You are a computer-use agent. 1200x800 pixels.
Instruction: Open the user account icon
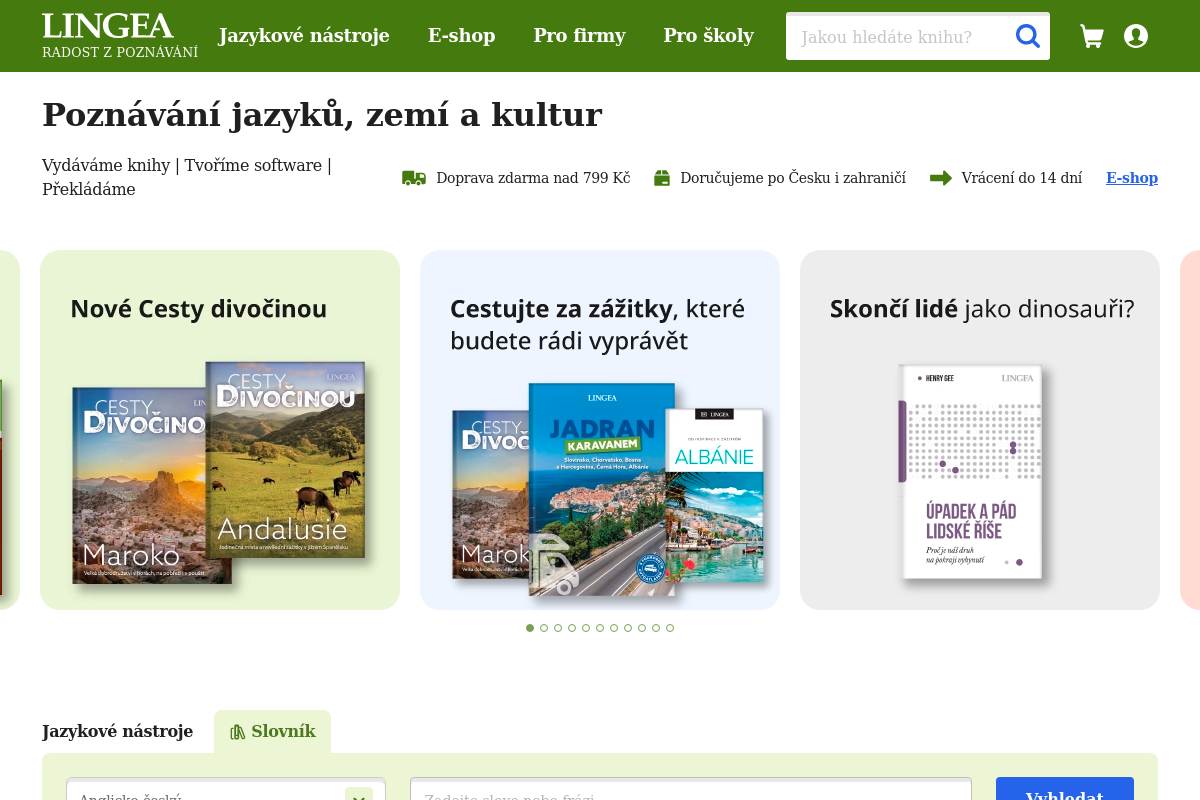point(1136,36)
